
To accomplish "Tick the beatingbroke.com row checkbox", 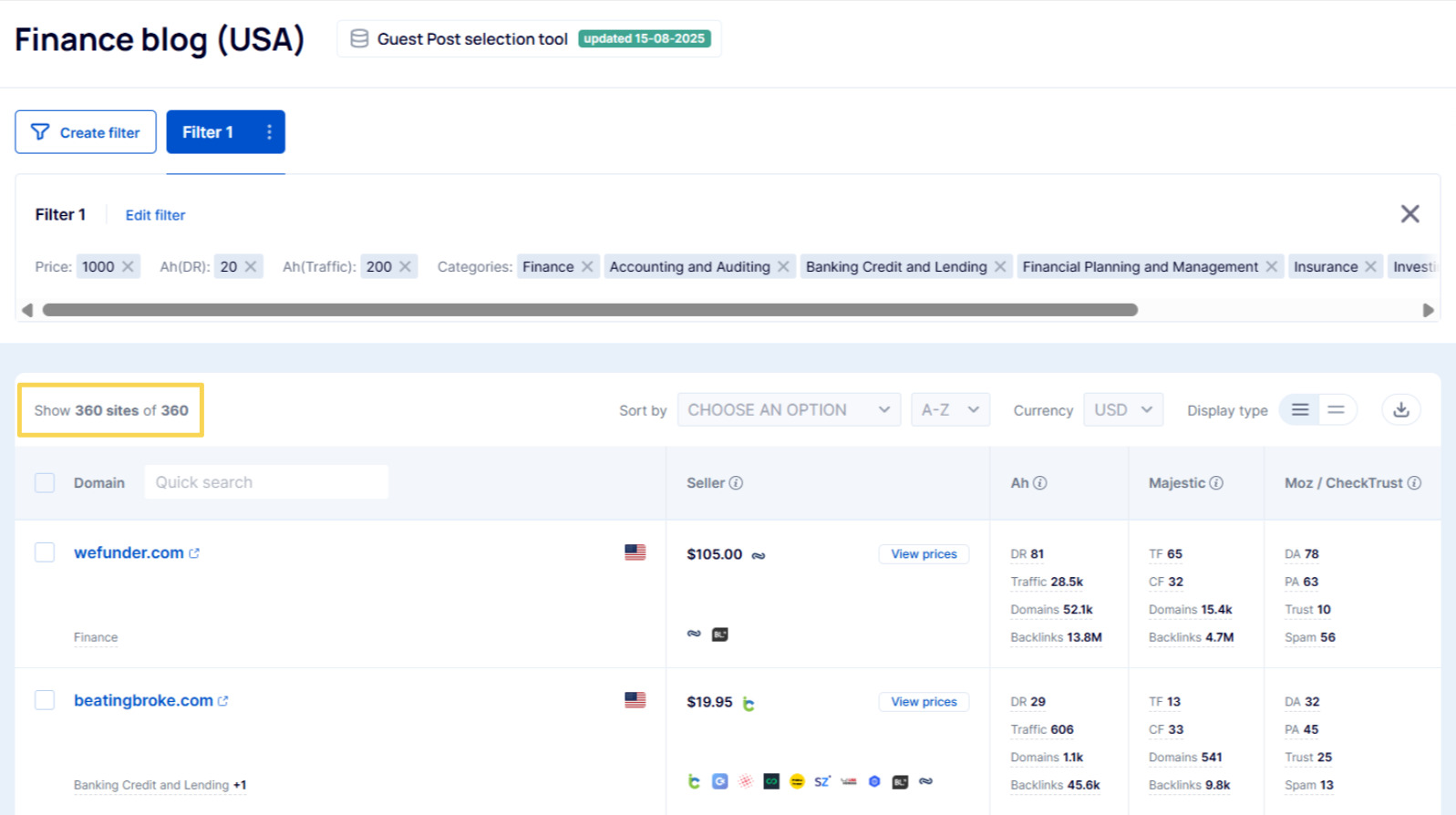I will pos(45,700).
